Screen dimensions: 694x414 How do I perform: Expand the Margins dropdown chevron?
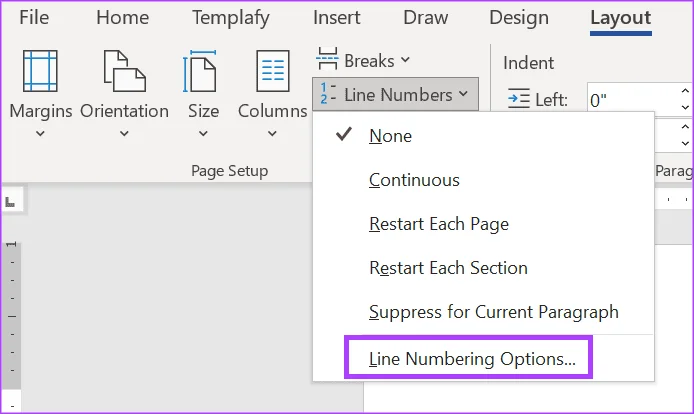pos(40,133)
